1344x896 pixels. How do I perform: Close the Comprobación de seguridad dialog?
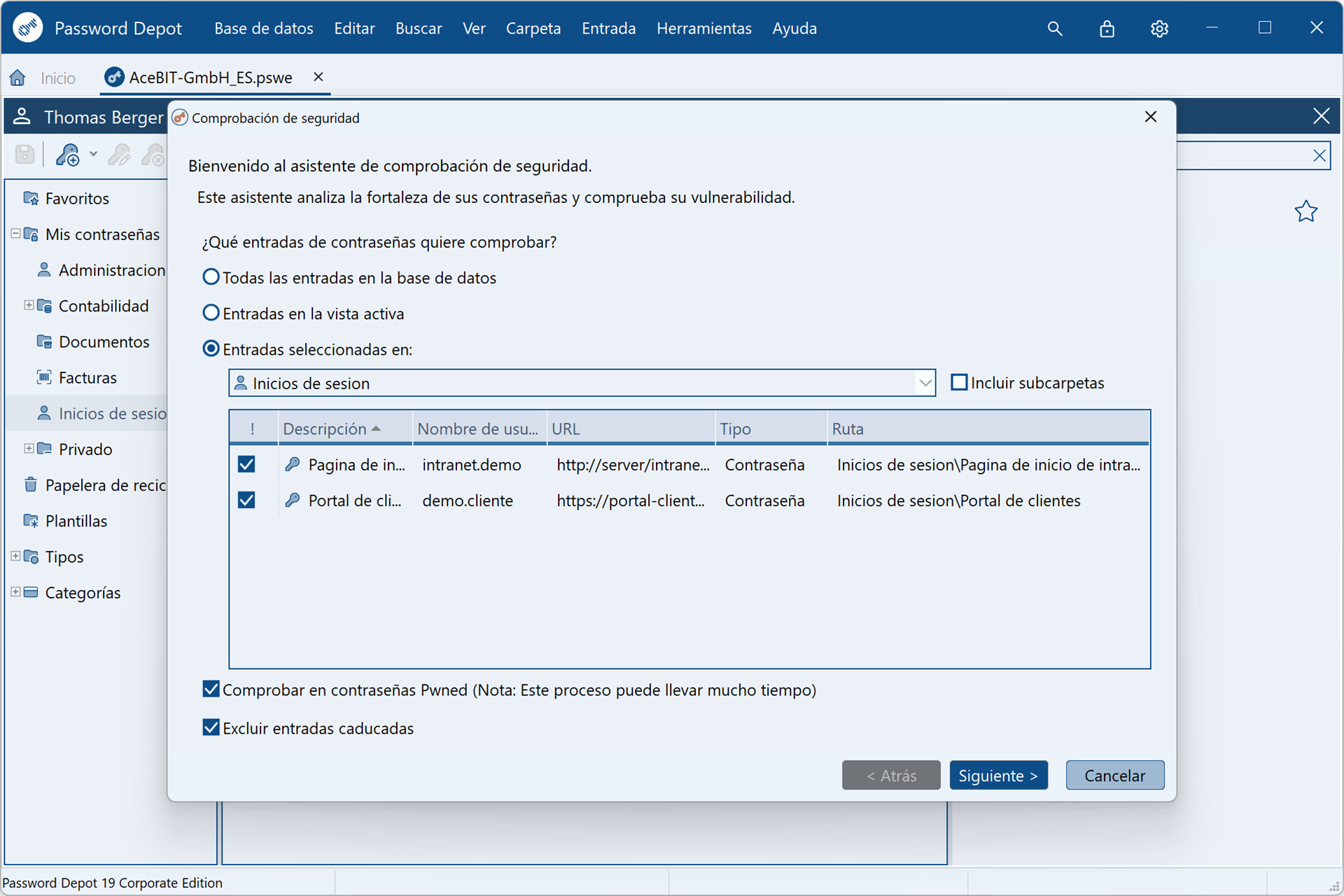(1151, 117)
